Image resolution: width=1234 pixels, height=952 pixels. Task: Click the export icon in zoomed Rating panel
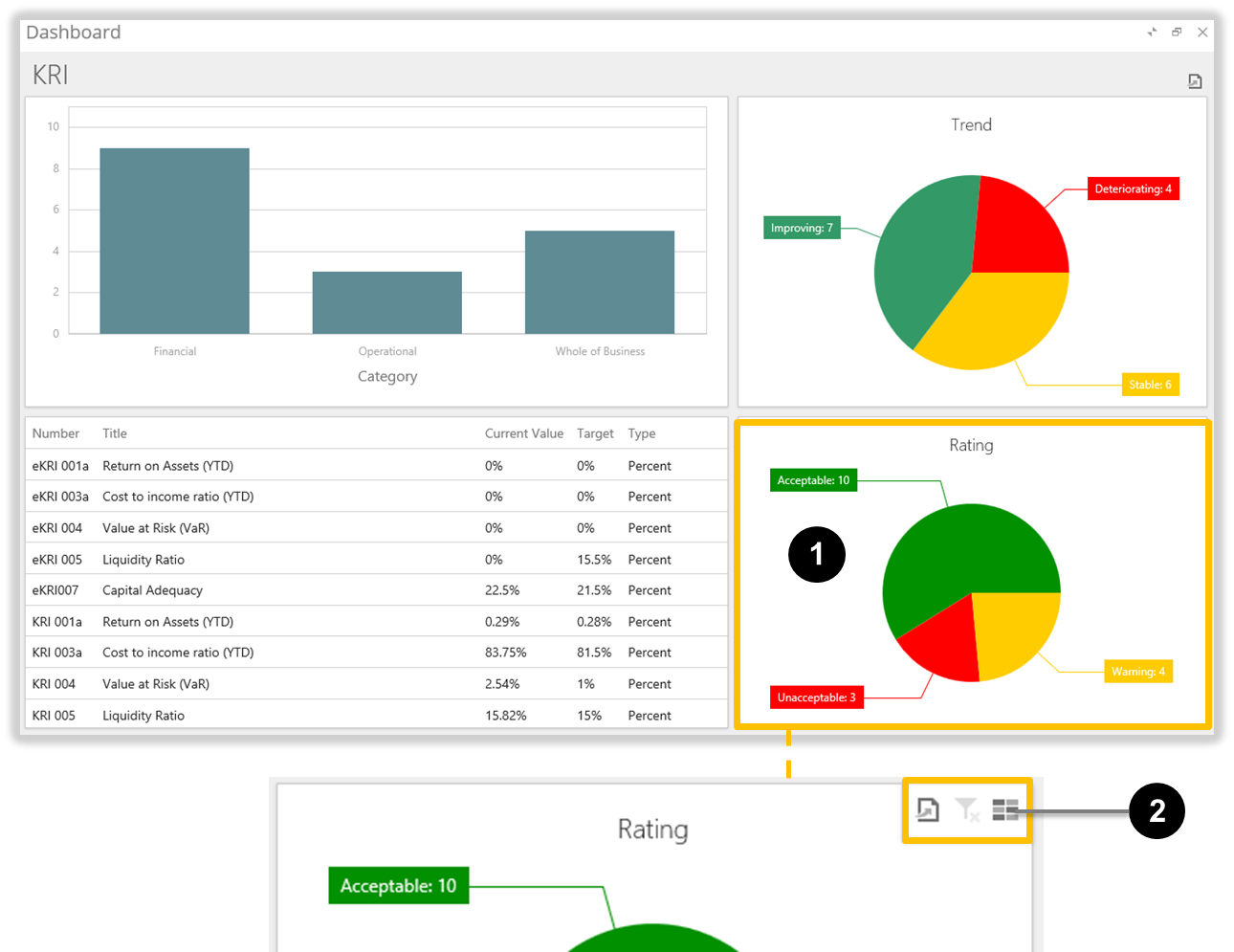click(x=928, y=809)
